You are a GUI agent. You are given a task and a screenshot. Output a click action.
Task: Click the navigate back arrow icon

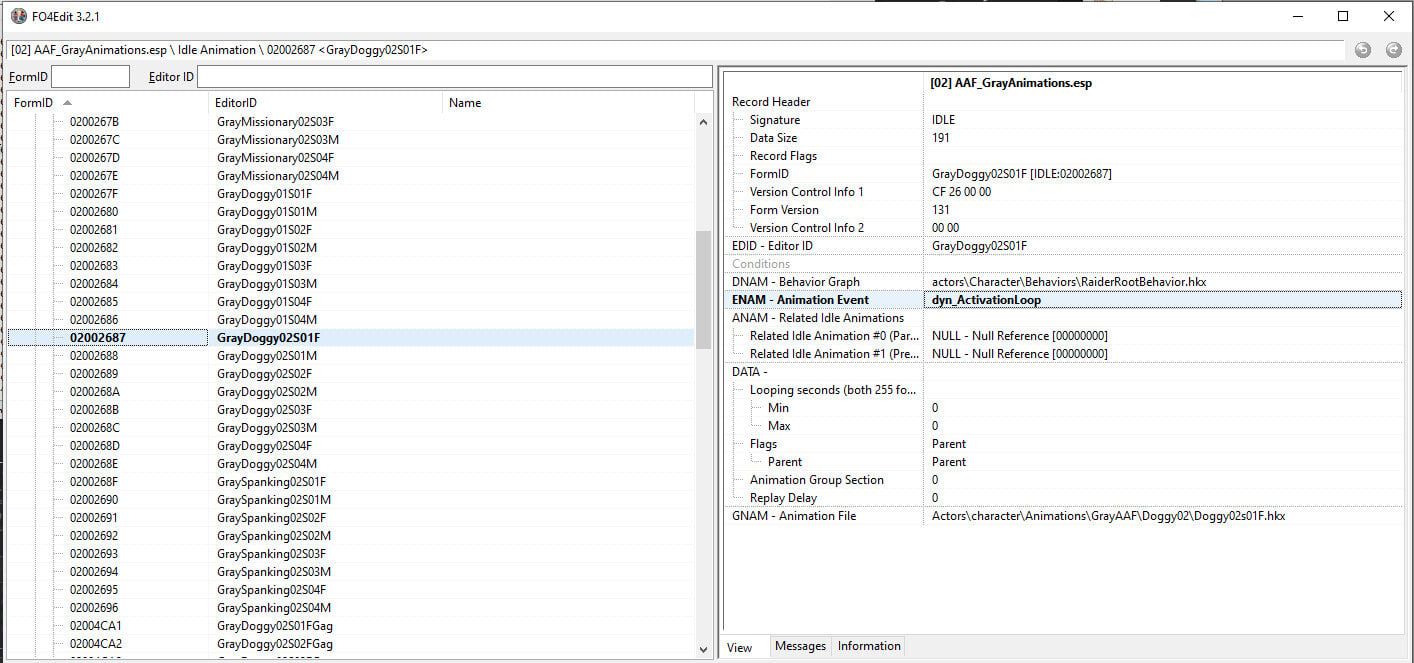[x=1362, y=50]
